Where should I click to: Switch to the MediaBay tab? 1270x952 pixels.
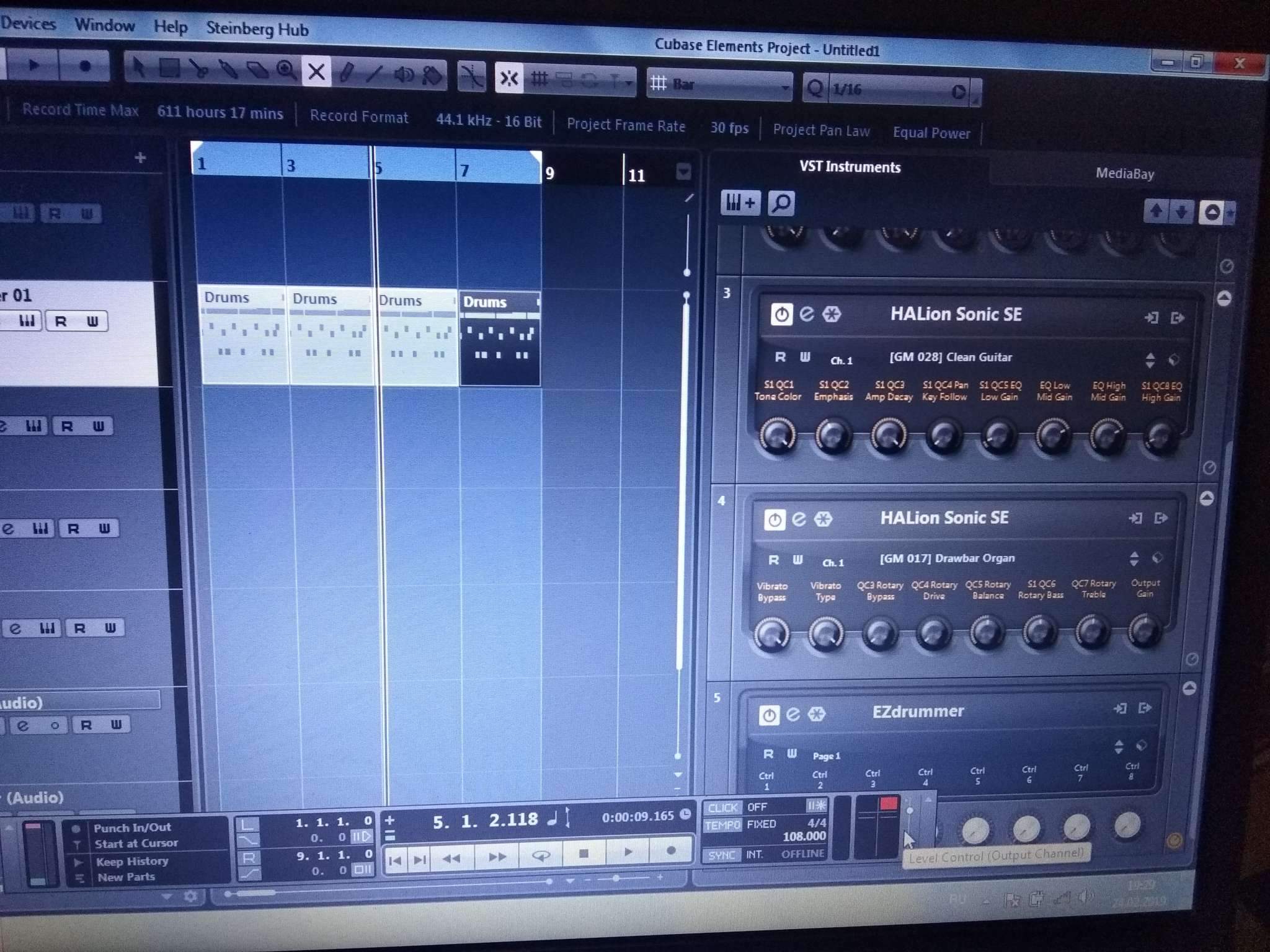pos(1124,174)
